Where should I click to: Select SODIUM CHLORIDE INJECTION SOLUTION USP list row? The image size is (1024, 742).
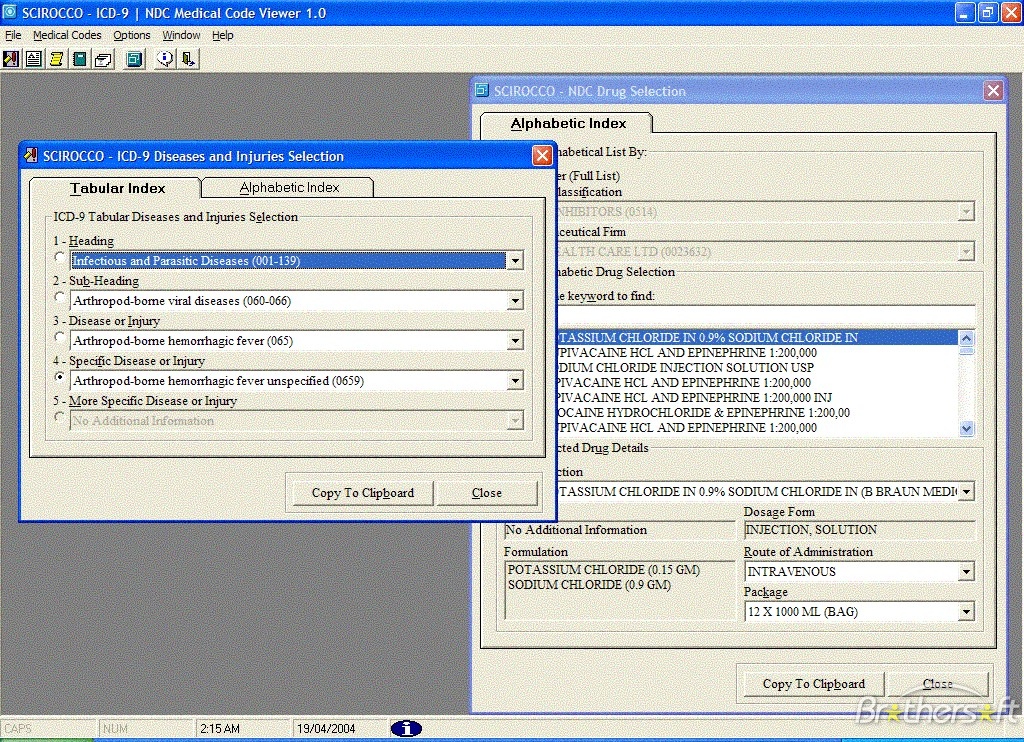(756, 368)
